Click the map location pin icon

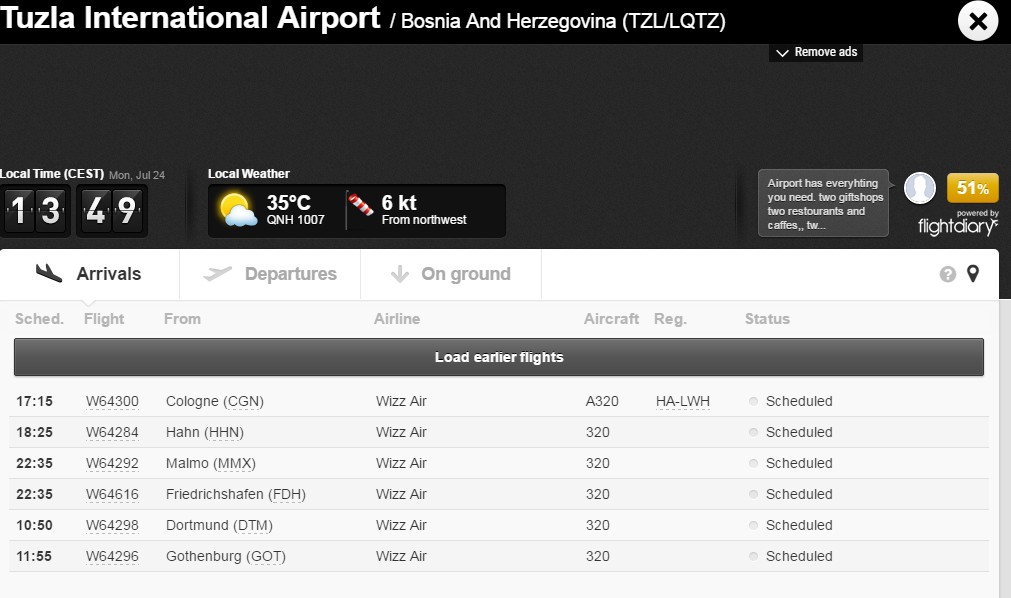pyautogui.click(x=972, y=274)
